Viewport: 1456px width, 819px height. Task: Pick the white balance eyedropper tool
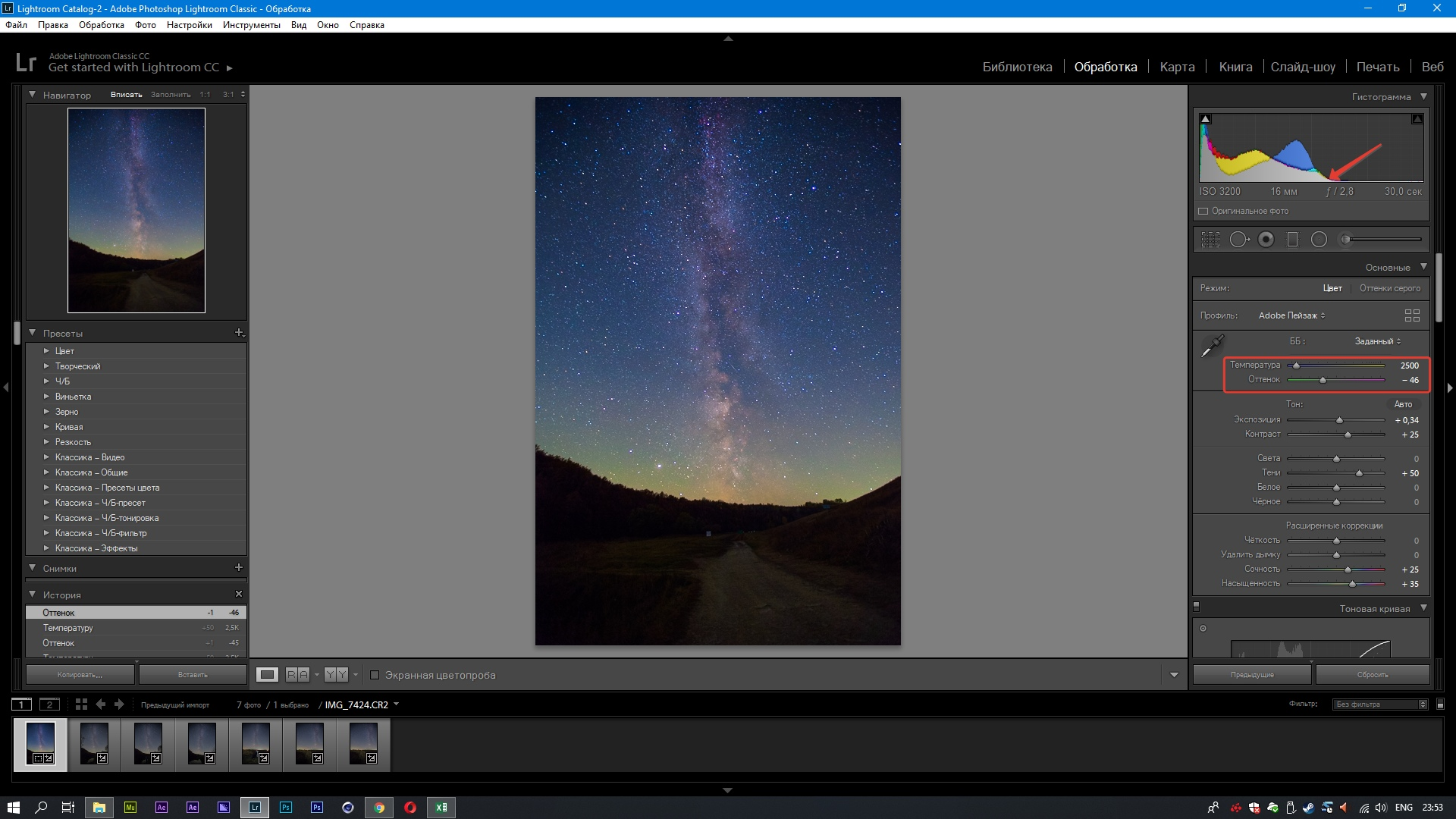point(1212,346)
